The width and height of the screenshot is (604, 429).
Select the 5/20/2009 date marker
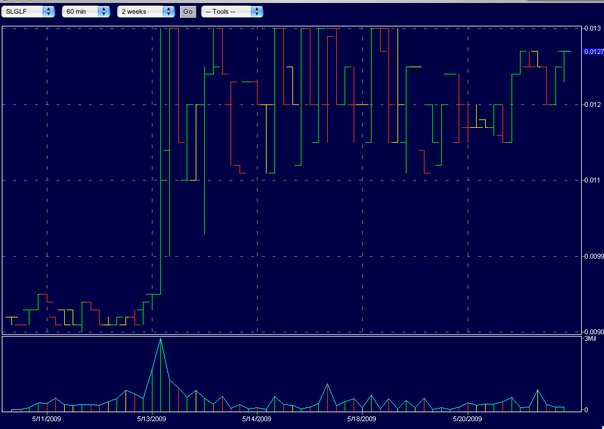pyautogui.click(x=467, y=420)
